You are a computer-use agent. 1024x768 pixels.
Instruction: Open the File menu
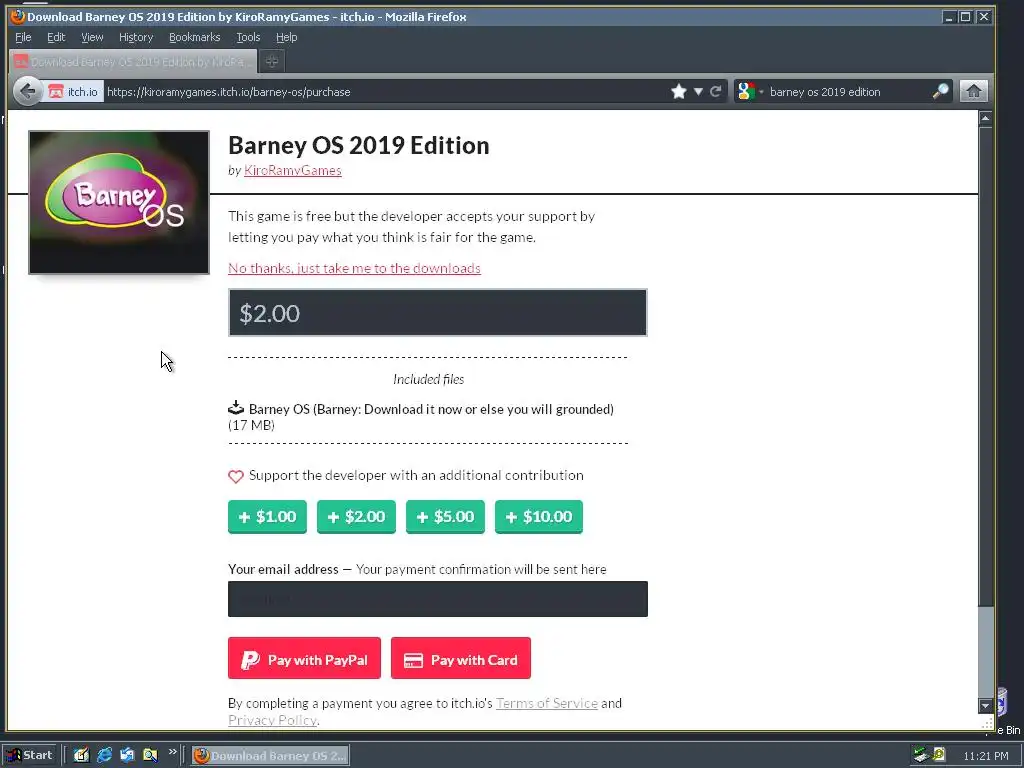(23, 37)
